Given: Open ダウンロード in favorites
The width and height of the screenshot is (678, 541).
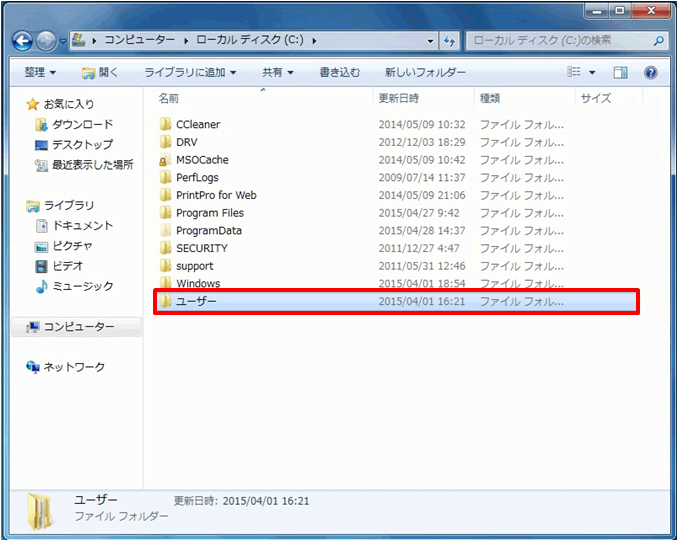Looking at the screenshot, I should click(x=83, y=125).
